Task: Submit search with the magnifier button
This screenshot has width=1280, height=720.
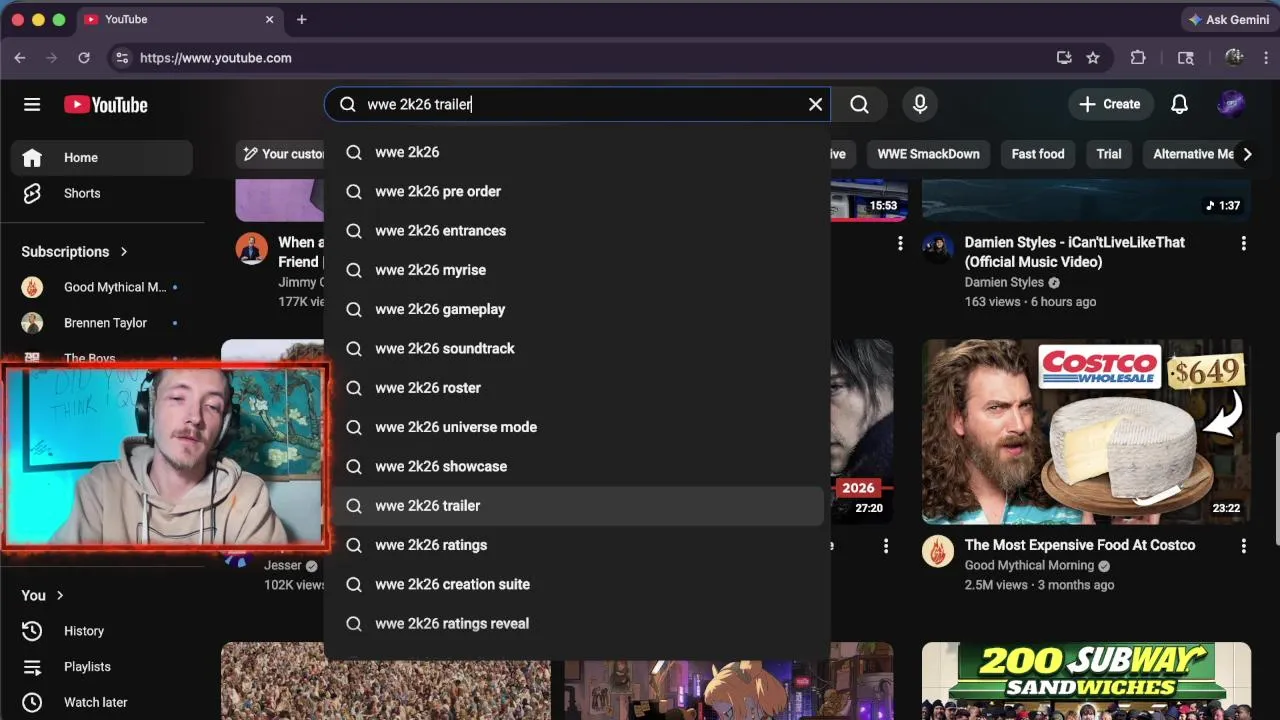Action: (x=859, y=104)
